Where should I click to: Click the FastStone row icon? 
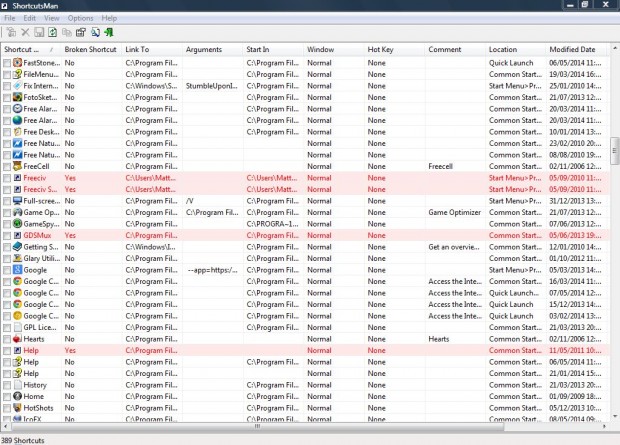click(x=17, y=62)
